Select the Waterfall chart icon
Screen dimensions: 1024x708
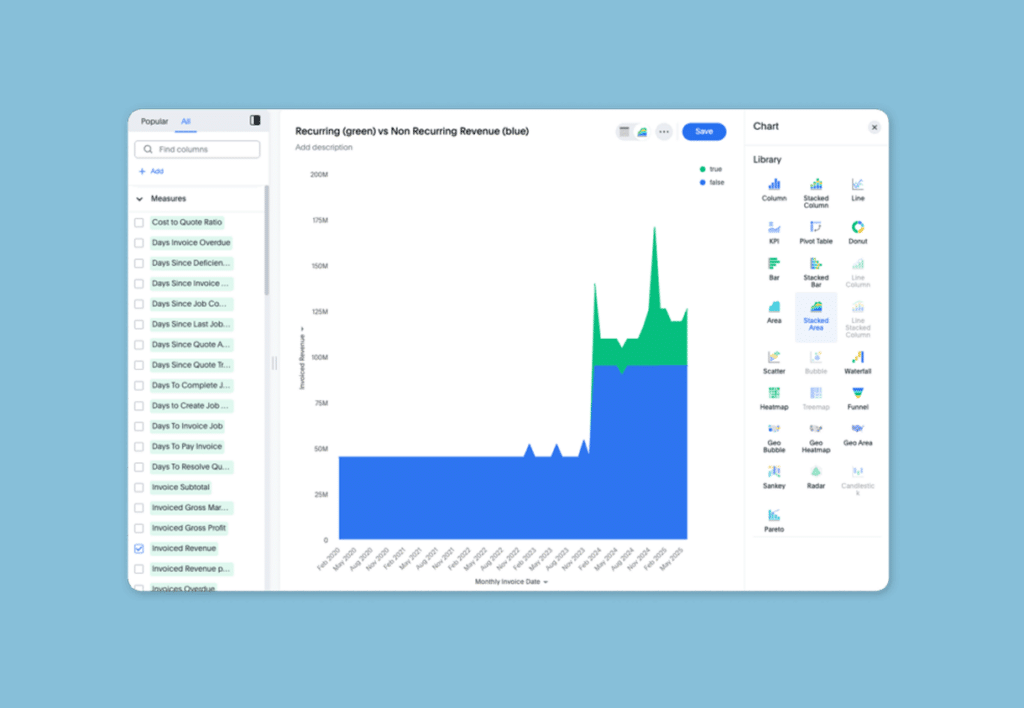point(857,358)
